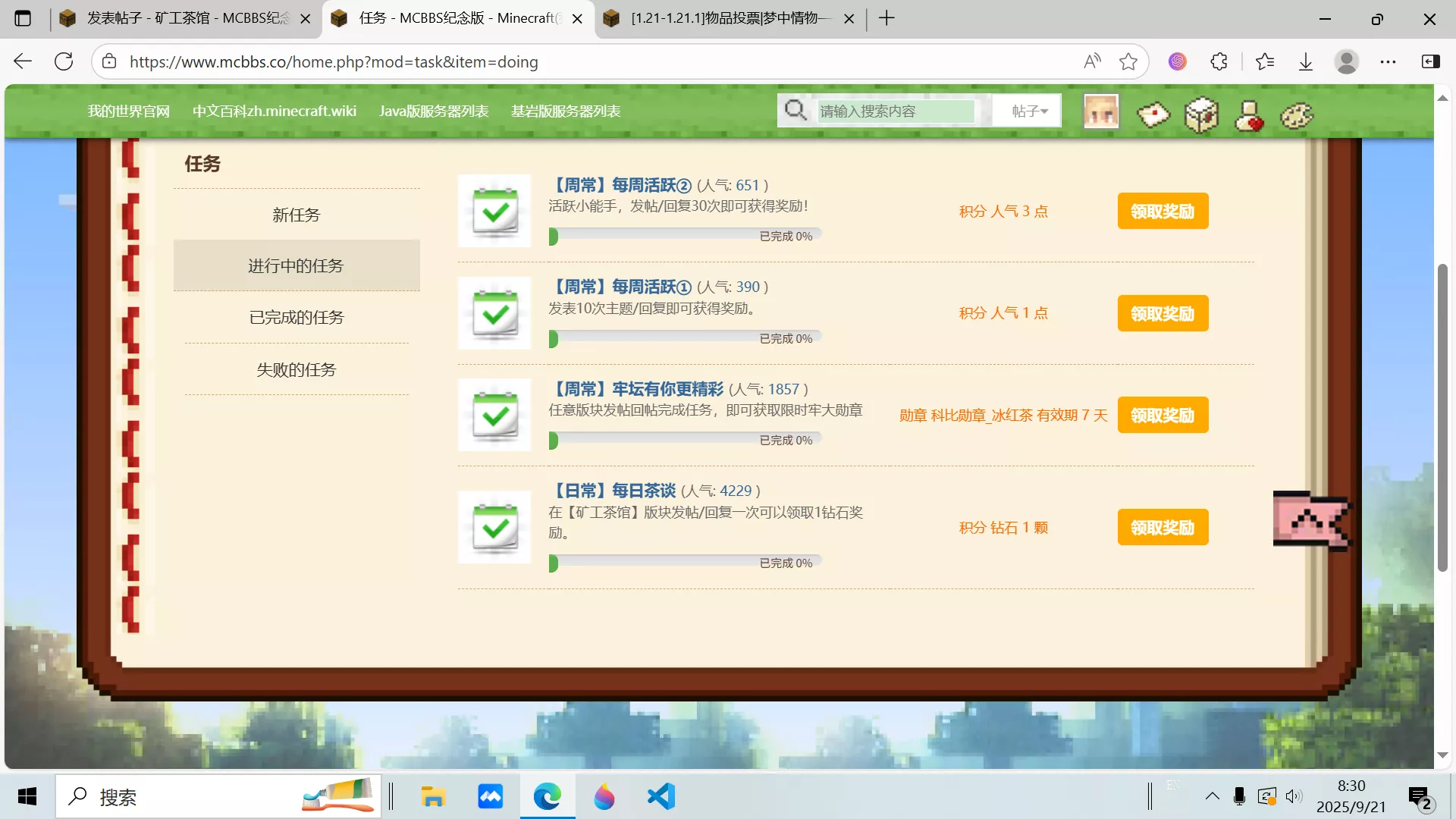Claim reward for 每日茶谈 task
The image size is (1456, 819).
[1163, 527]
